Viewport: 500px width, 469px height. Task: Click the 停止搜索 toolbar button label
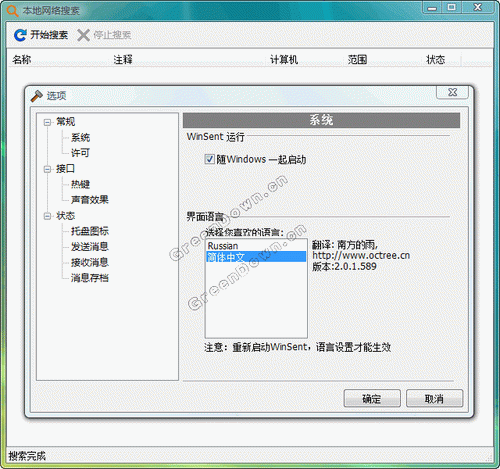112,35
